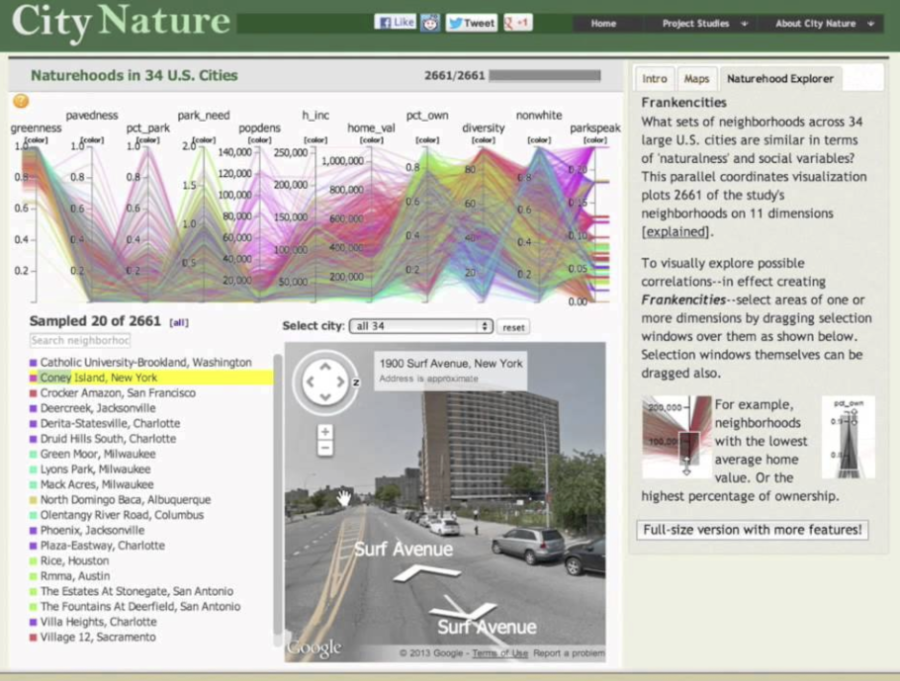Open the Select city dropdown
The height and width of the screenshot is (681, 900).
pos(420,326)
